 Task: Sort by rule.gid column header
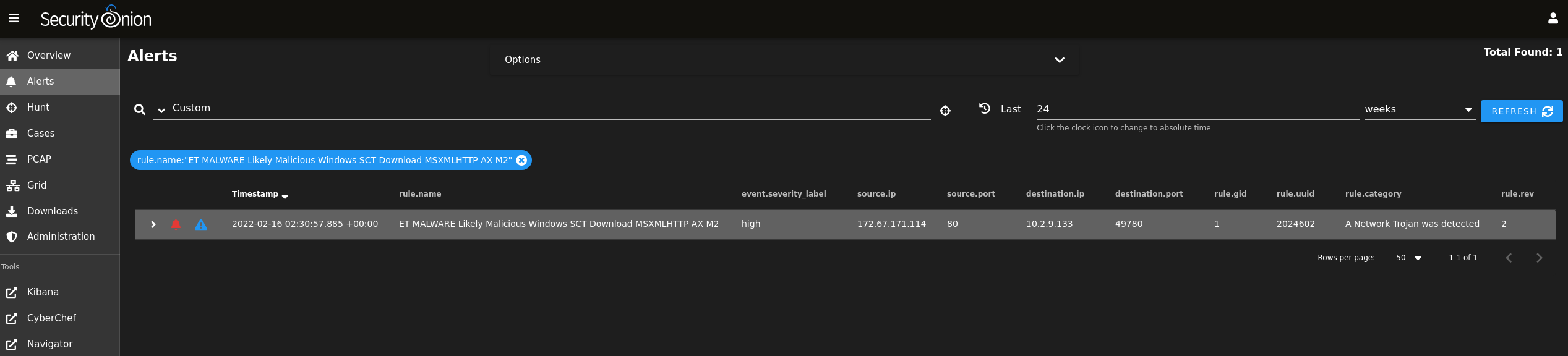(x=1230, y=194)
